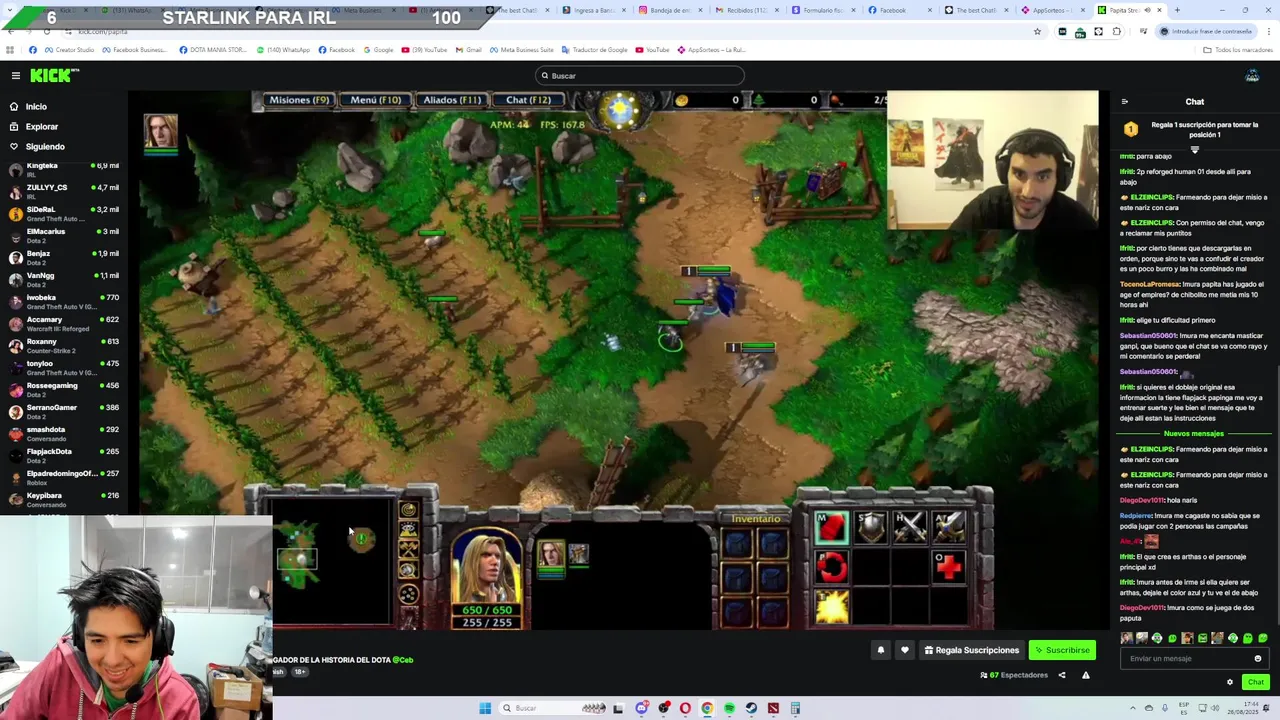Open Aliados (F11) game menu
Image resolution: width=1280 pixels, height=720 pixels.
pyautogui.click(x=452, y=100)
